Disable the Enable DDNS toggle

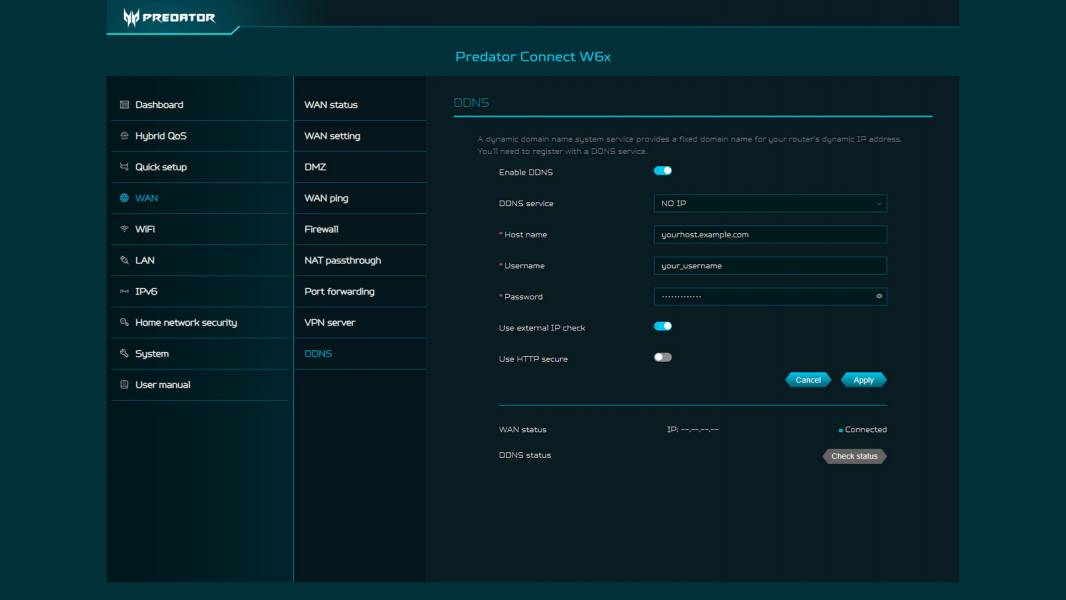point(662,172)
